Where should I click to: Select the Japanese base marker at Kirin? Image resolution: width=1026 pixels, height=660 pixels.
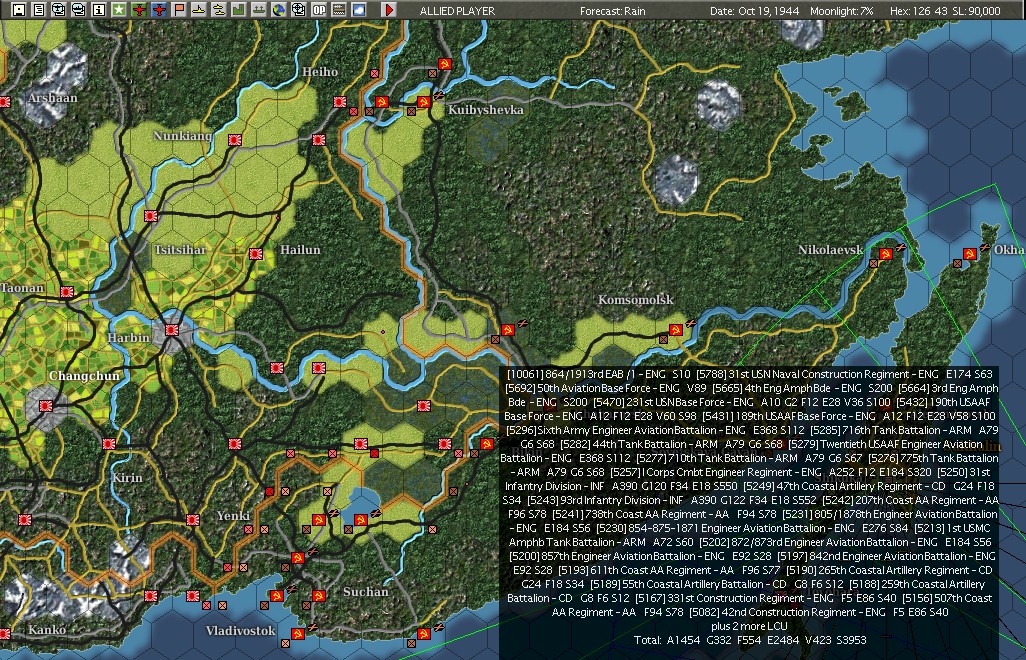(x=109, y=444)
